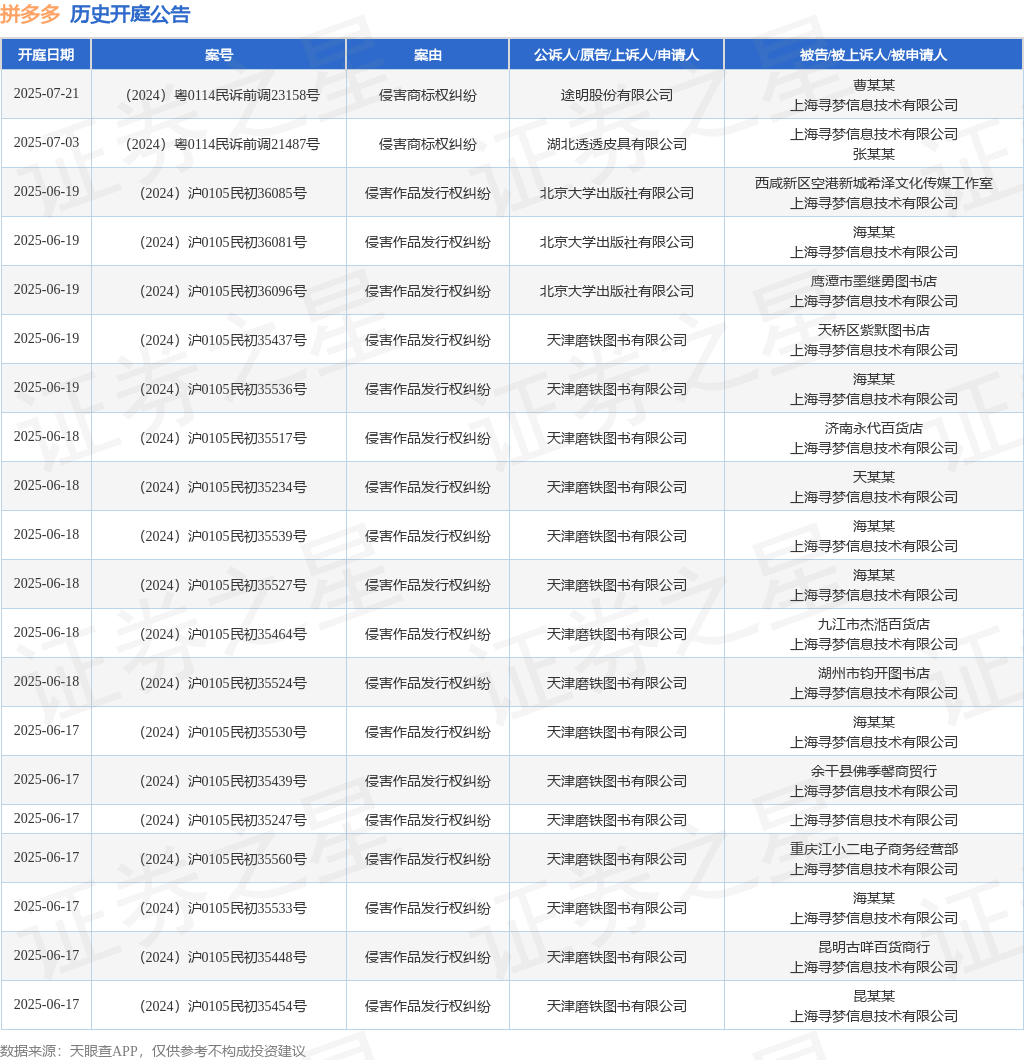Viewport: 1024px width, 1060px height.
Task: Click defendant 张某某
Action: point(873,154)
